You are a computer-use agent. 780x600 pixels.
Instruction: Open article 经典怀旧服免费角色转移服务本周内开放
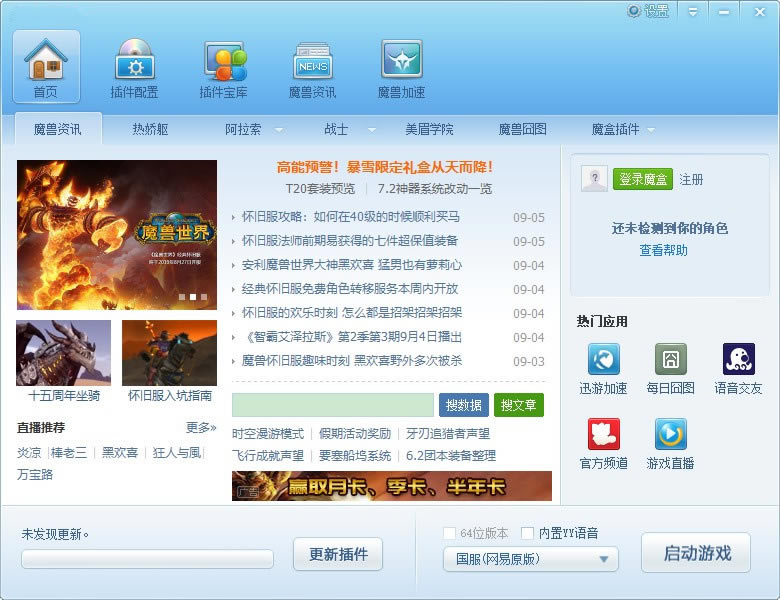pyautogui.click(x=350, y=289)
